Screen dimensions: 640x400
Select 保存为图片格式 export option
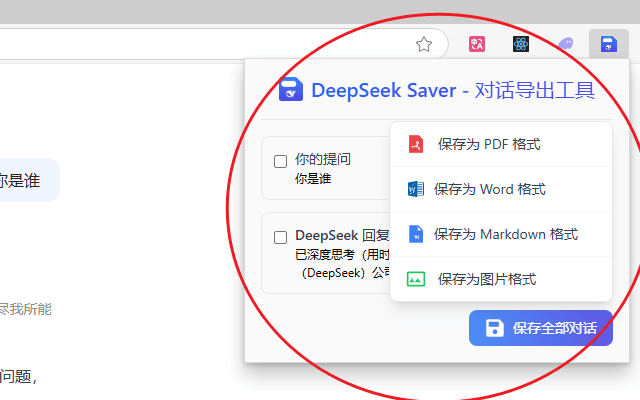point(486,279)
